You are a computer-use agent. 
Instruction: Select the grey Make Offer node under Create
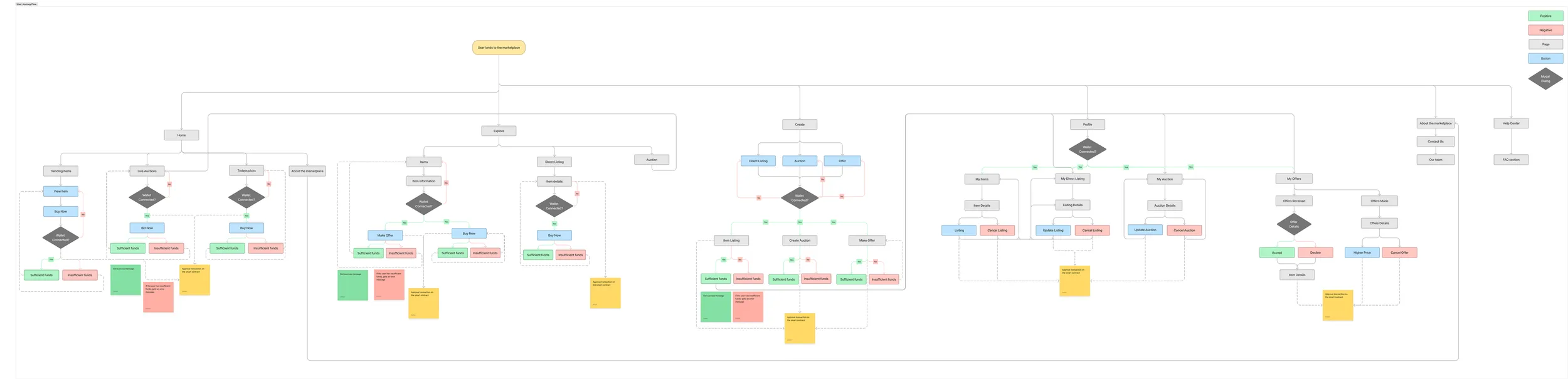(867, 241)
